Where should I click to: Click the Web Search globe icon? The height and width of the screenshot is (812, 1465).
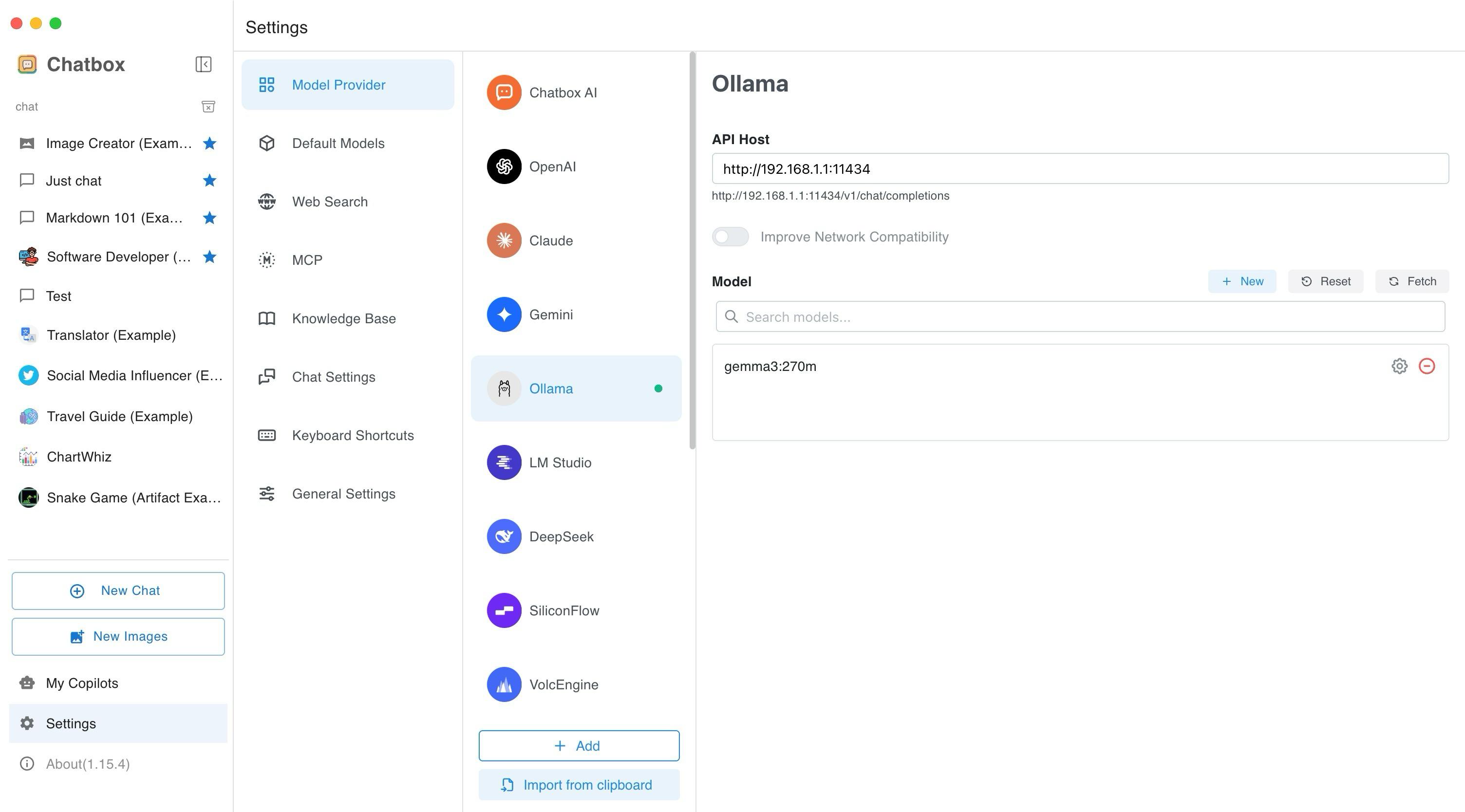[x=267, y=202]
